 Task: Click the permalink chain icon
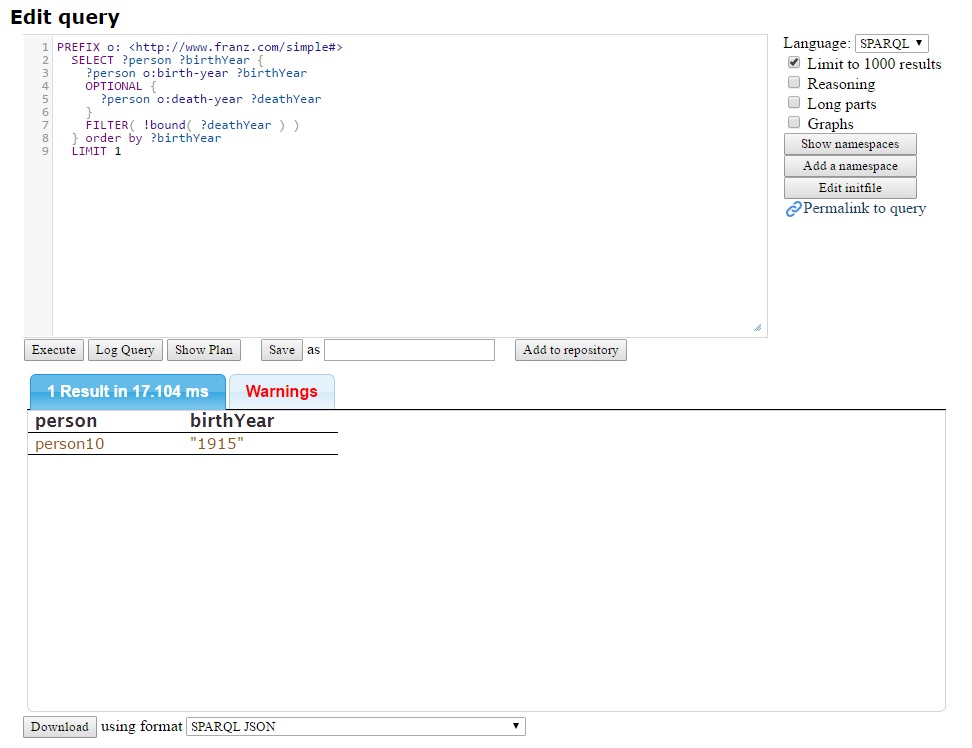pyautogui.click(x=793, y=209)
